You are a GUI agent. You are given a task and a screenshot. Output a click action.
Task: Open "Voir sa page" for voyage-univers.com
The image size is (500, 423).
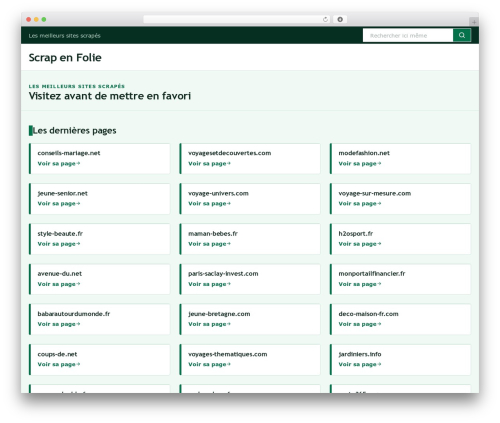point(209,203)
